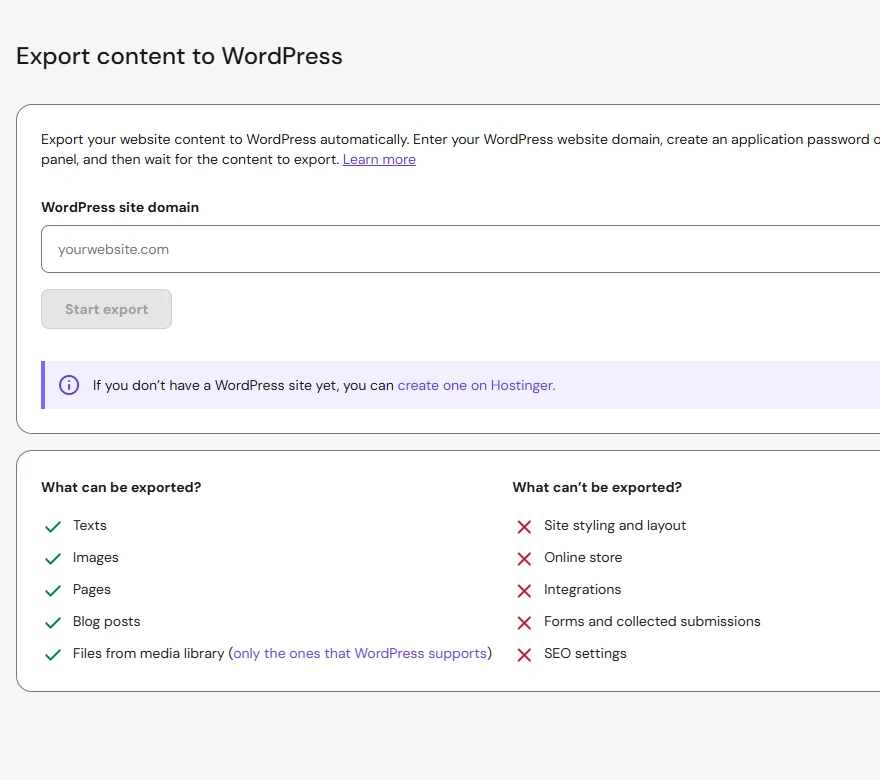The image size is (880, 780).
Task: Click Forms and collected submissions text
Action: pyautogui.click(x=652, y=621)
